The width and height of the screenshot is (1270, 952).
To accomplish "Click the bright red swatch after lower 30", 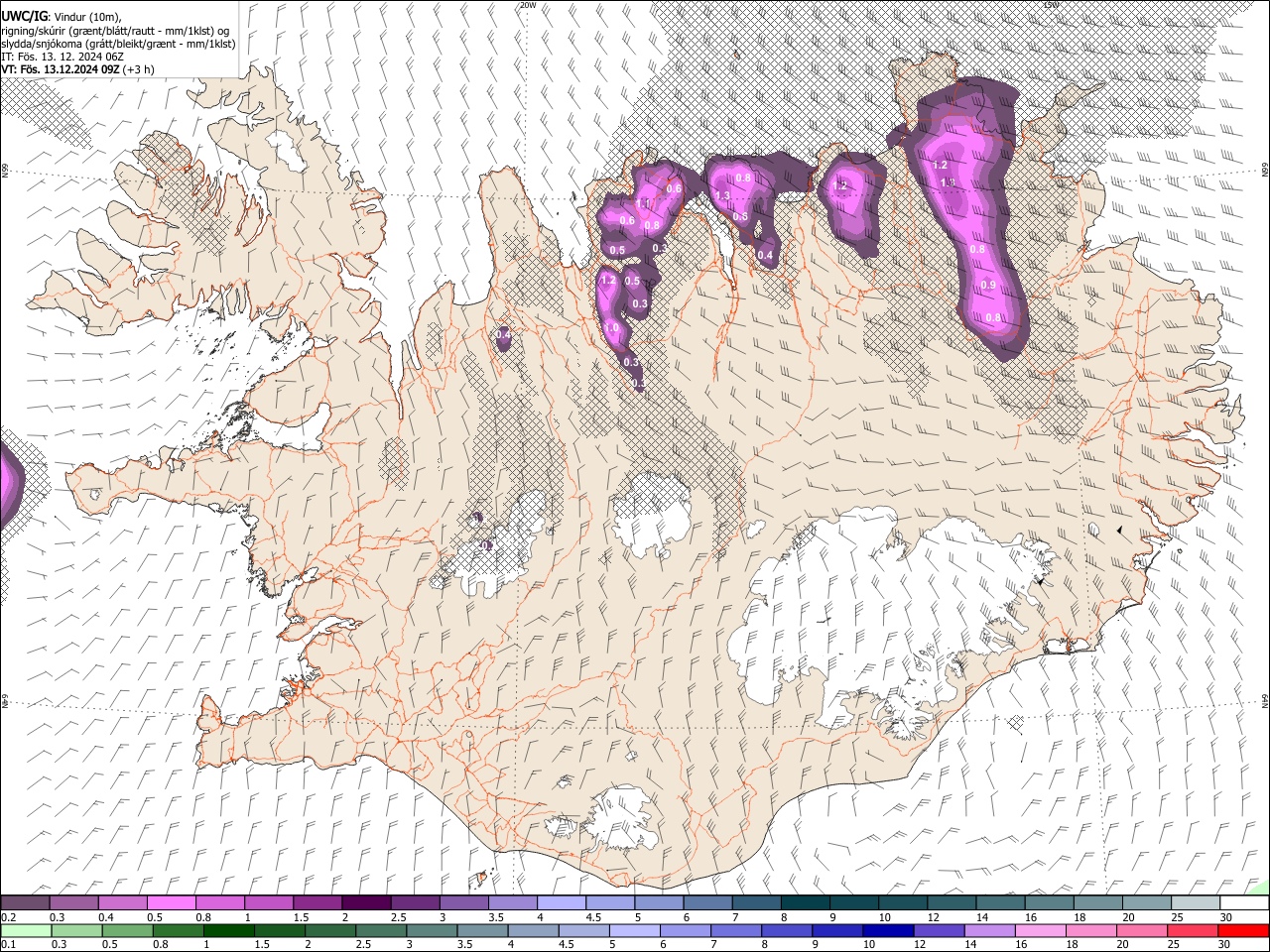I will tap(1244, 930).
